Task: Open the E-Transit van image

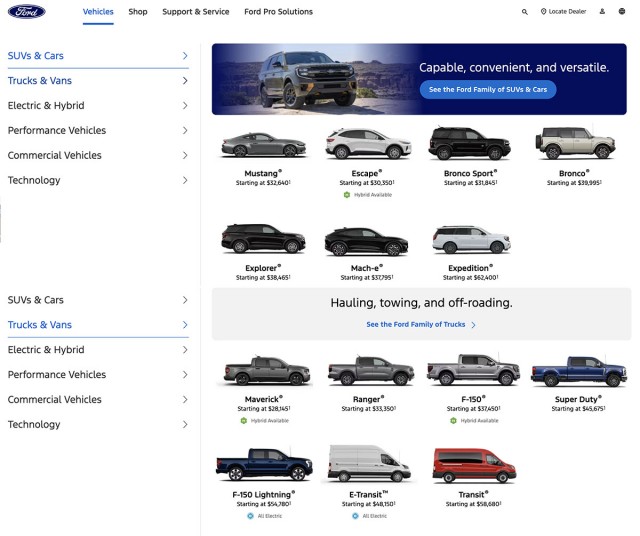Action: click(369, 463)
